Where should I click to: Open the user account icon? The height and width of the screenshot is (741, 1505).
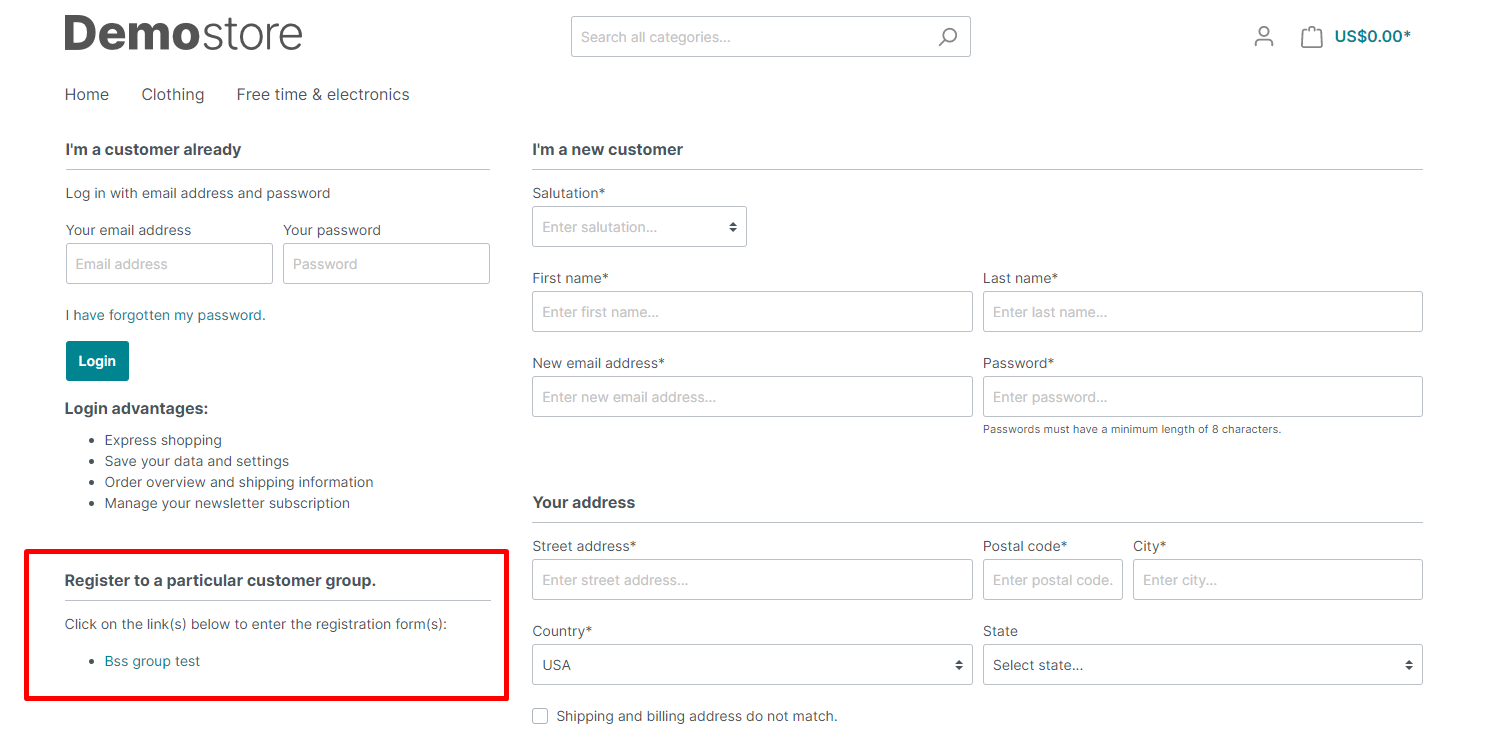1264,37
